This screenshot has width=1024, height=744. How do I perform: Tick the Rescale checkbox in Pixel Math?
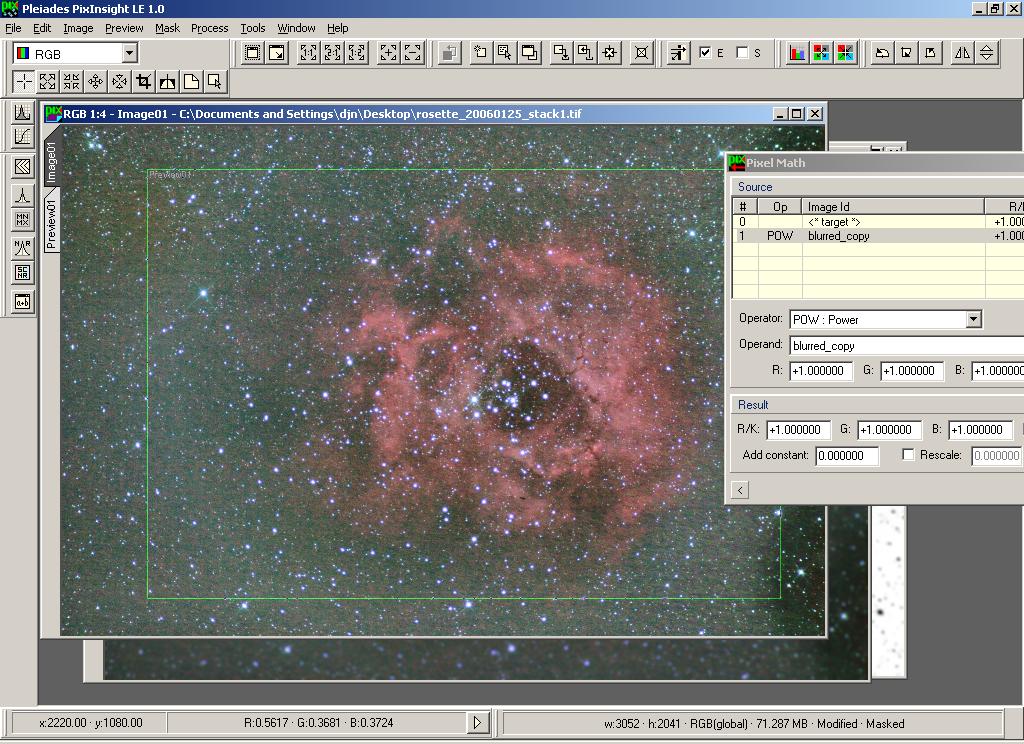[908, 455]
